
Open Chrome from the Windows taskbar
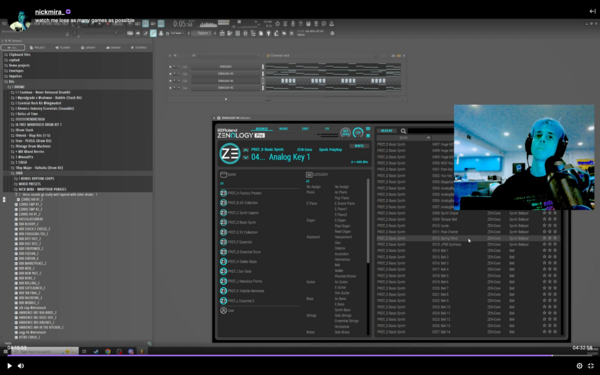[108, 351]
